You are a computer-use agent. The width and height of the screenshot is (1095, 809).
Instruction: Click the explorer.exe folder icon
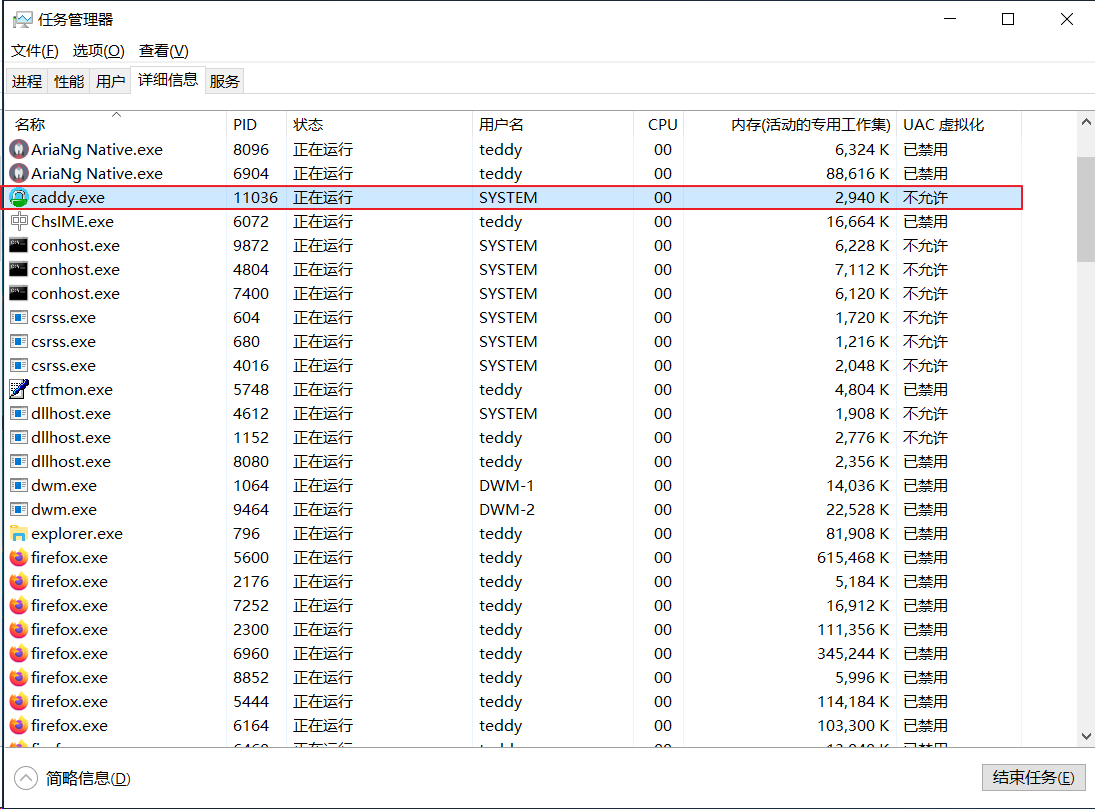[x=19, y=534]
